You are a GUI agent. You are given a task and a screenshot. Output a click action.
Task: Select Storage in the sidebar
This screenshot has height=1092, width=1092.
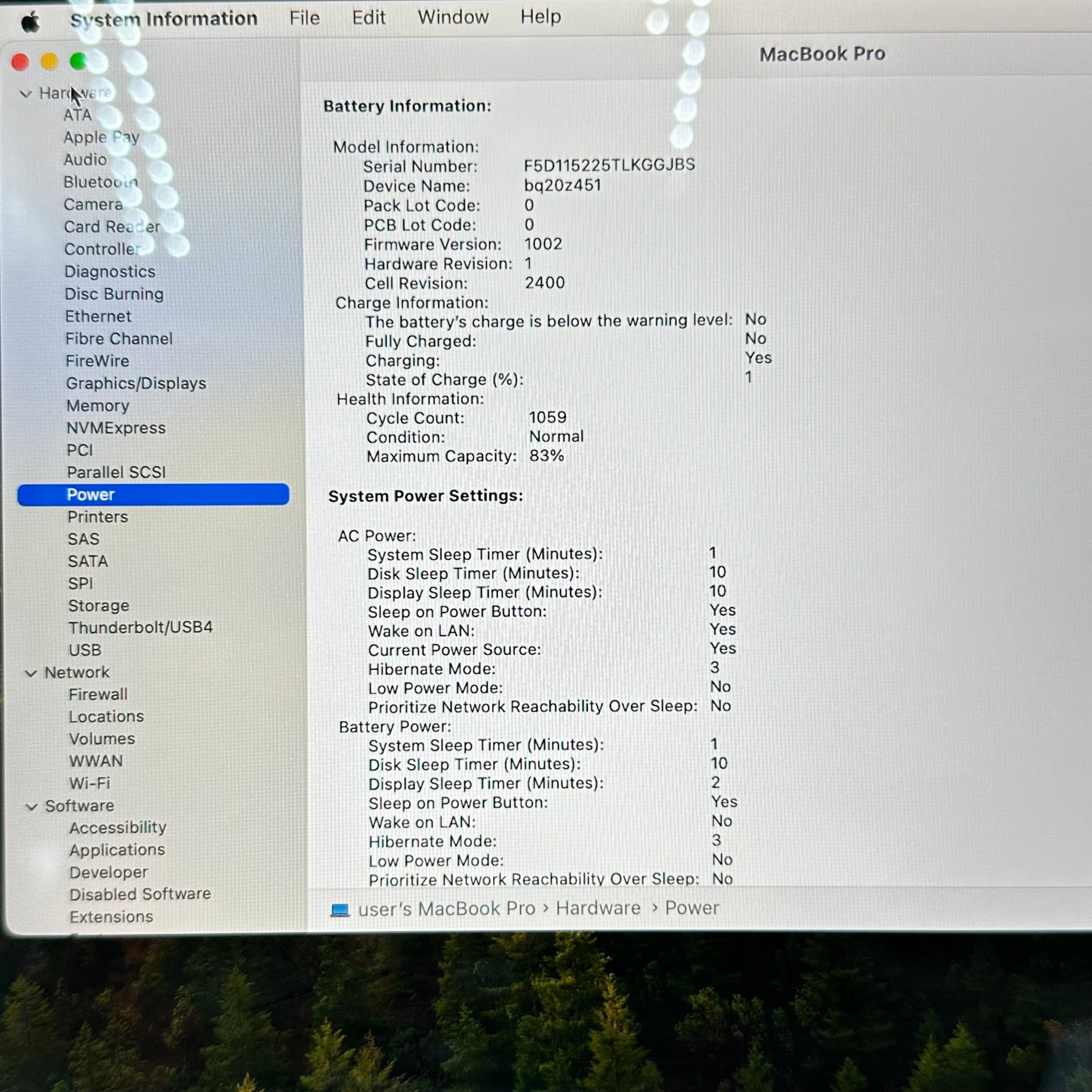pos(99,606)
